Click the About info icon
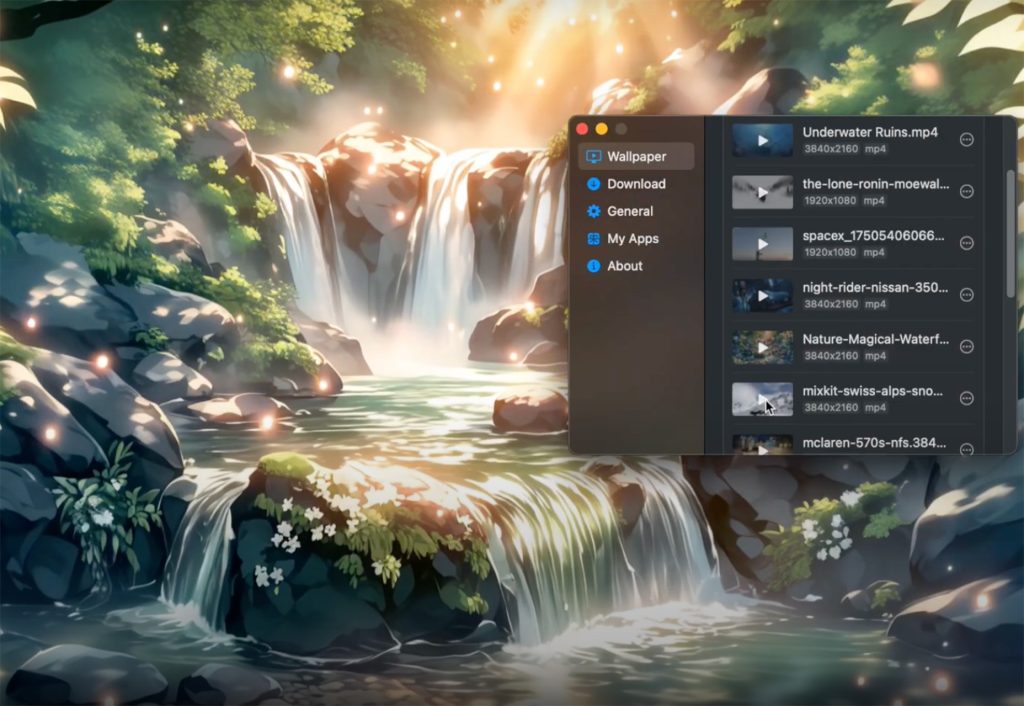1024x706 pixels. tap(593, 266)
